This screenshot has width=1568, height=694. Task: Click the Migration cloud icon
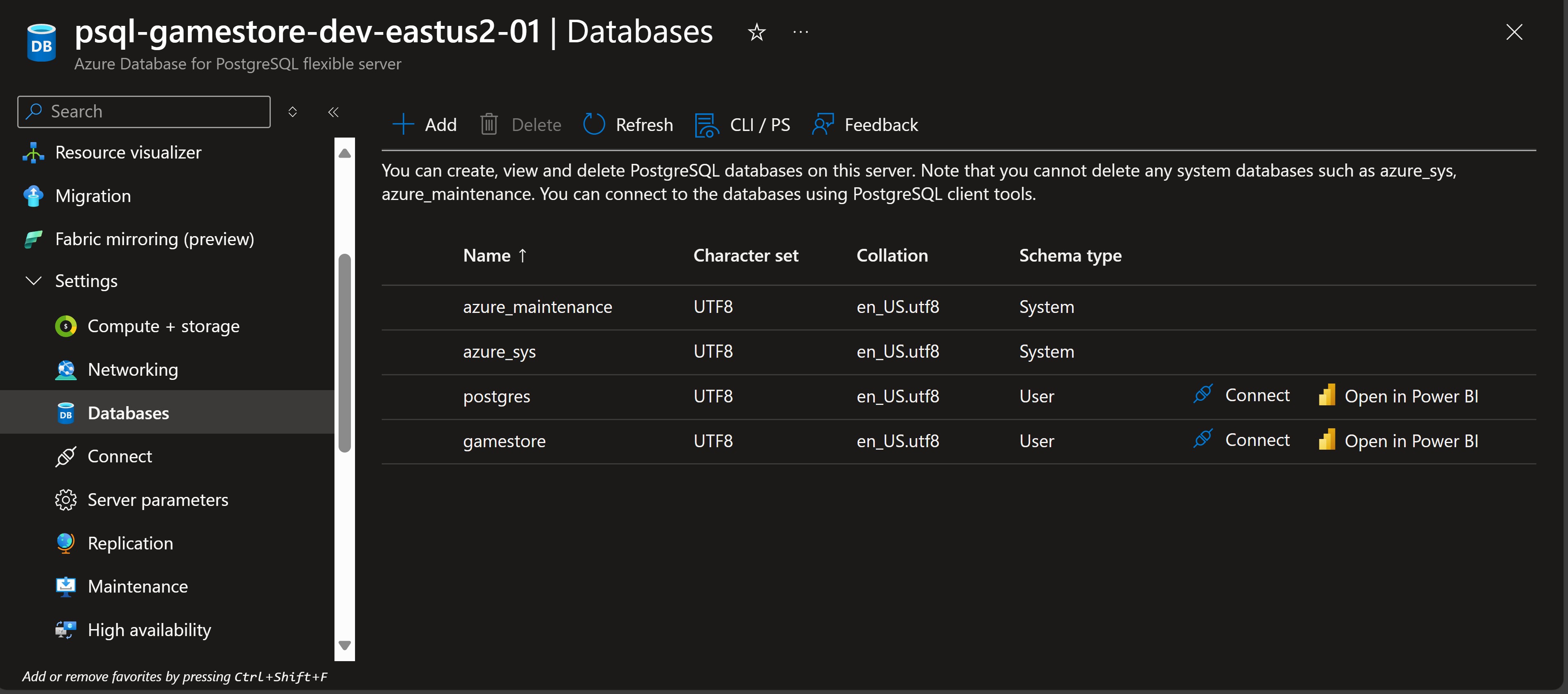33,196
